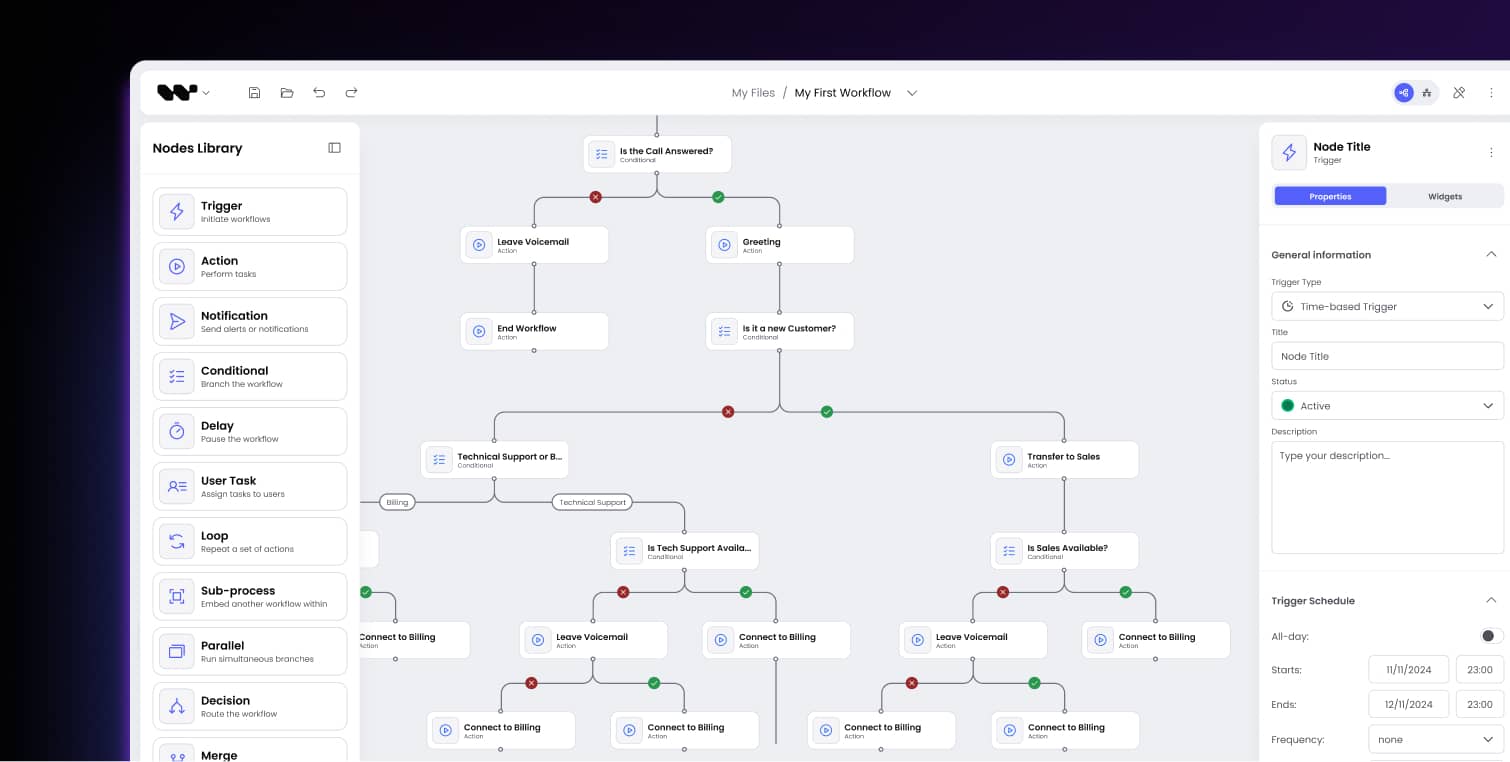This screenshot has width=1510, height=762.
Task: Select the Parallel node in library
Action: pyautogui.click(x=250, y=652)
